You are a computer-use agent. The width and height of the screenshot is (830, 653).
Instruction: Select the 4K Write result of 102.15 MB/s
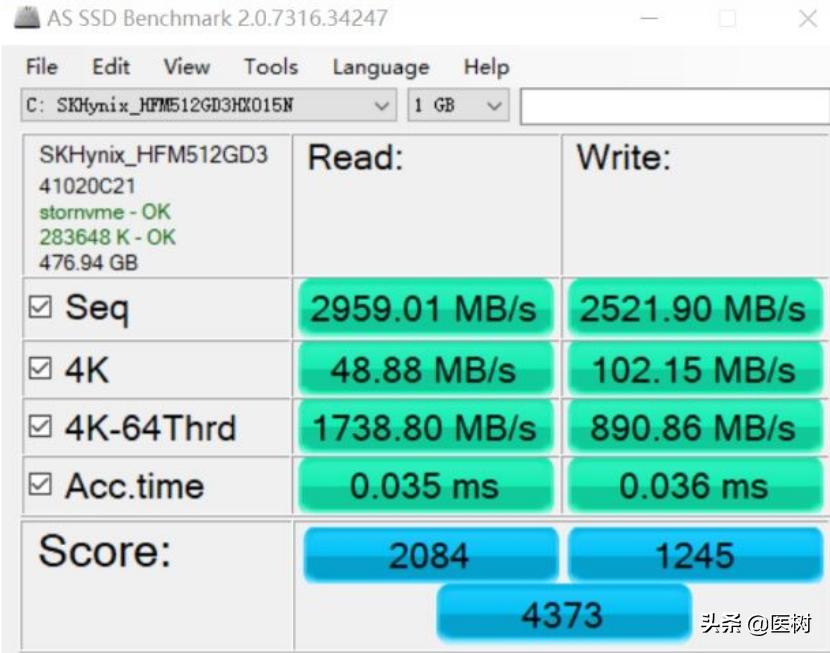click(x=695, y=368)
